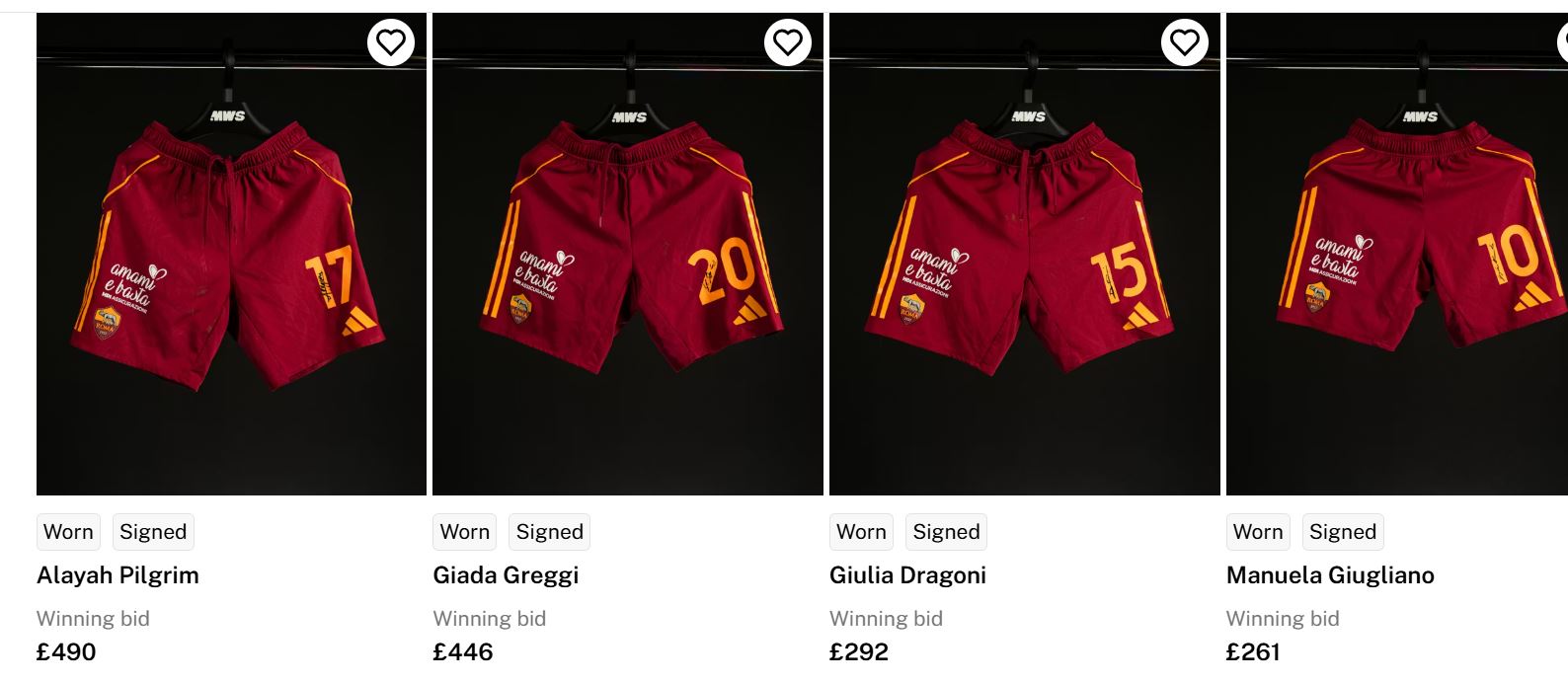Open the Alayah Pilgrim listing title
This screenshot has height=683, width=1568.
[118, 575]
